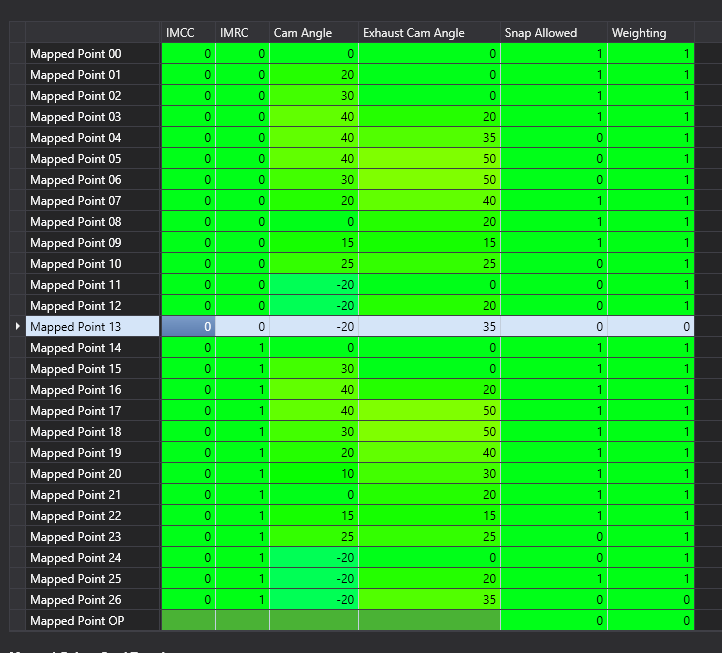722x653 pixels.
Task: Click Cam Angle cell for Mapped Point 01
Action: (314, 75)
